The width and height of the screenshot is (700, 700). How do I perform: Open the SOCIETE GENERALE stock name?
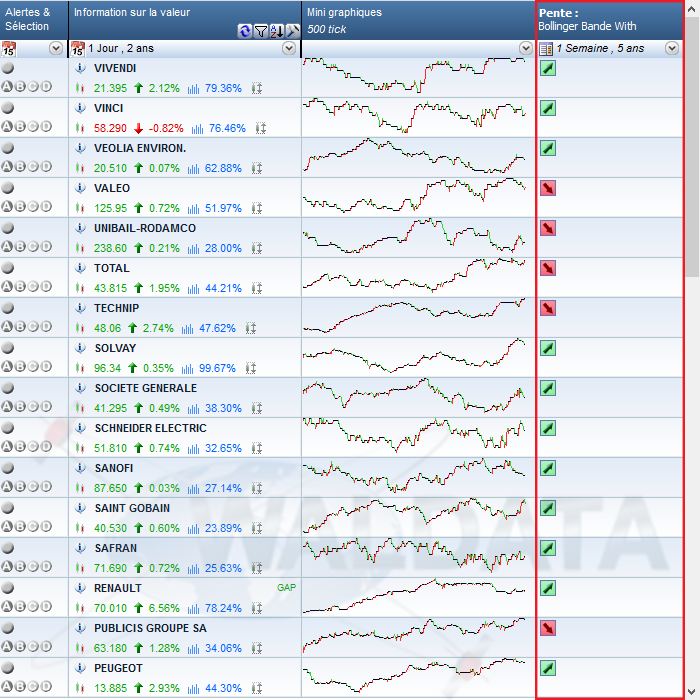[146, 388]
